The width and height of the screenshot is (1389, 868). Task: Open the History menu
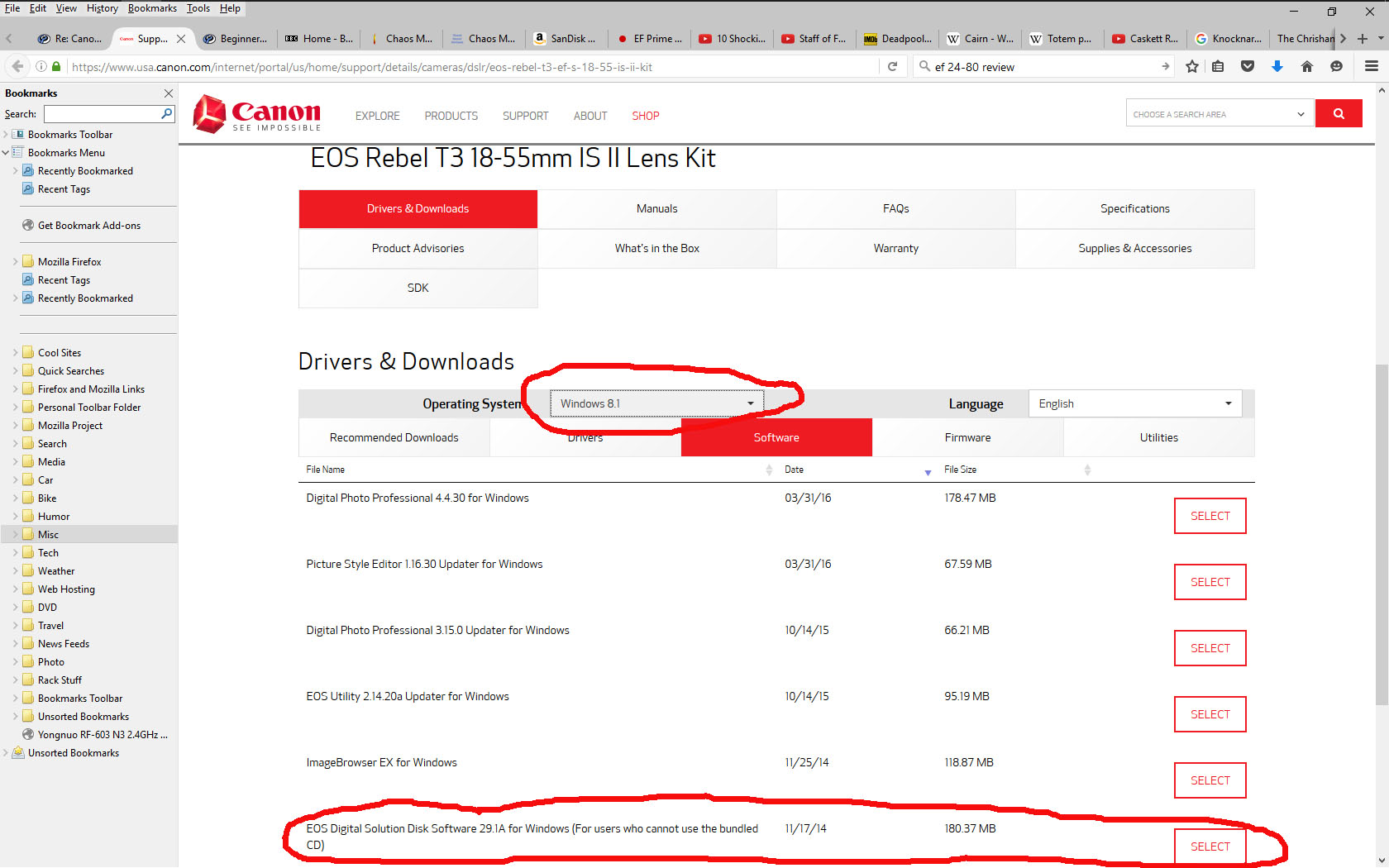[103, 8]
